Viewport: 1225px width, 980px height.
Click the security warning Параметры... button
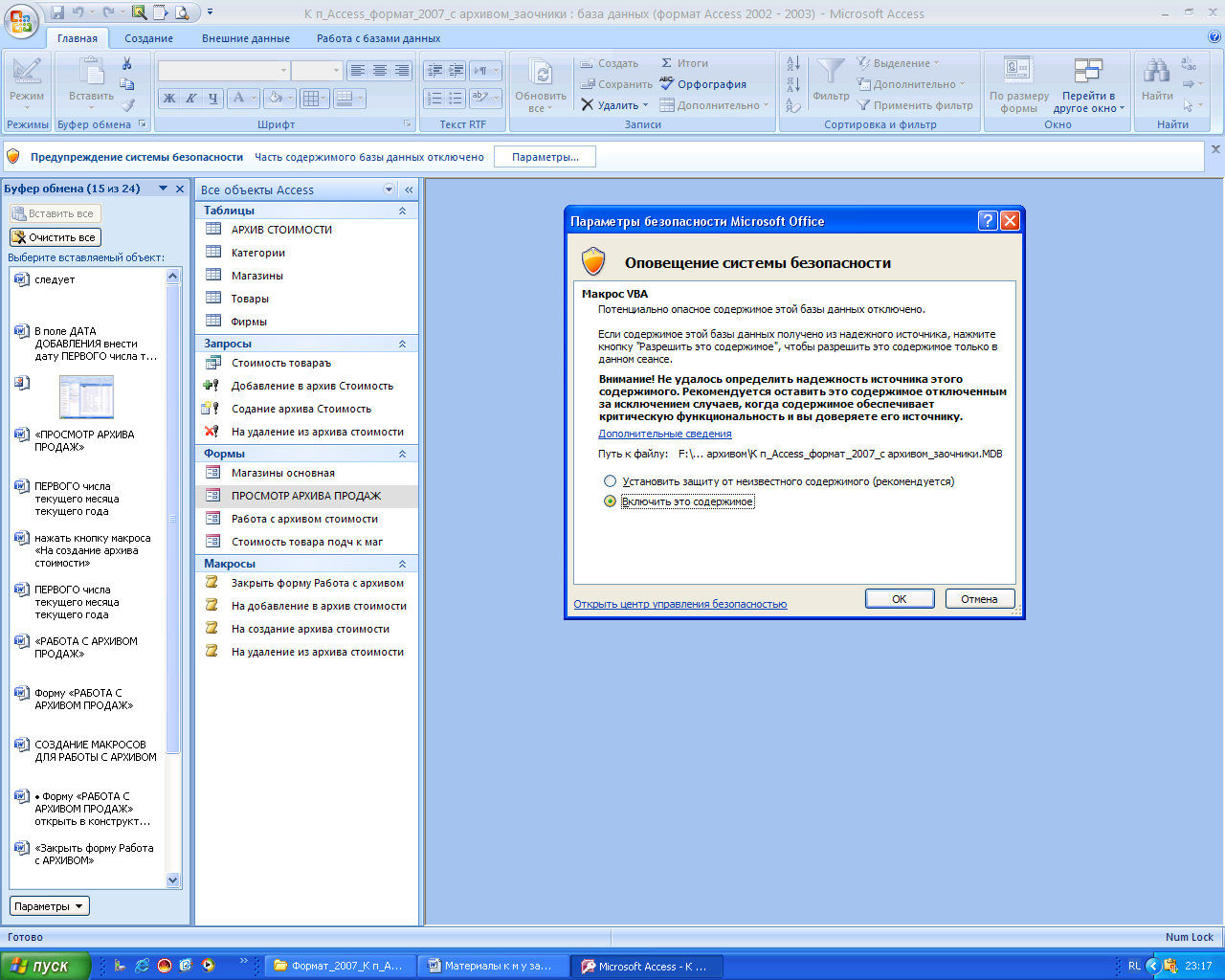pyautogui.click(x=545, y=157)
